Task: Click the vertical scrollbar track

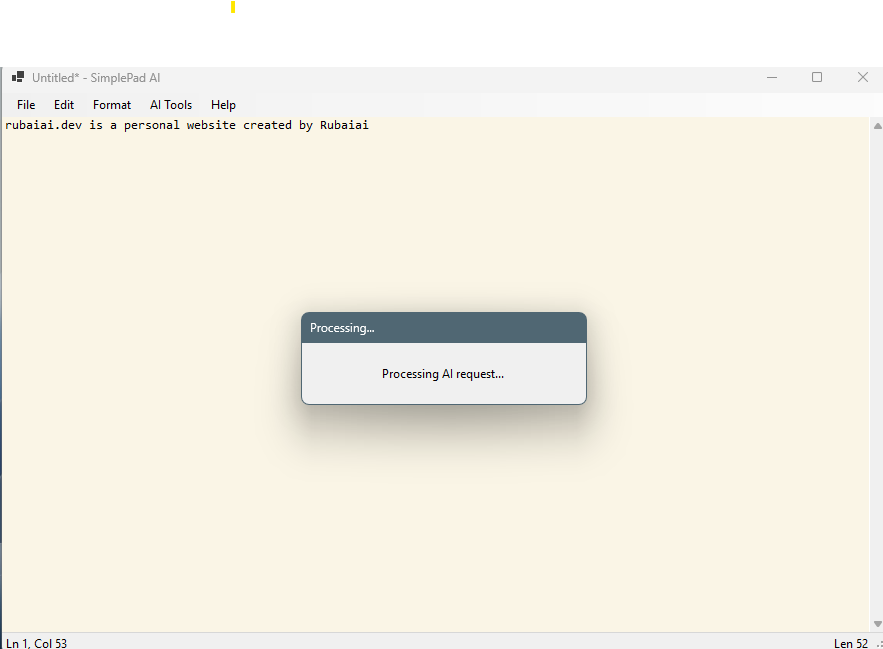Action: click(x=877, y=375)
